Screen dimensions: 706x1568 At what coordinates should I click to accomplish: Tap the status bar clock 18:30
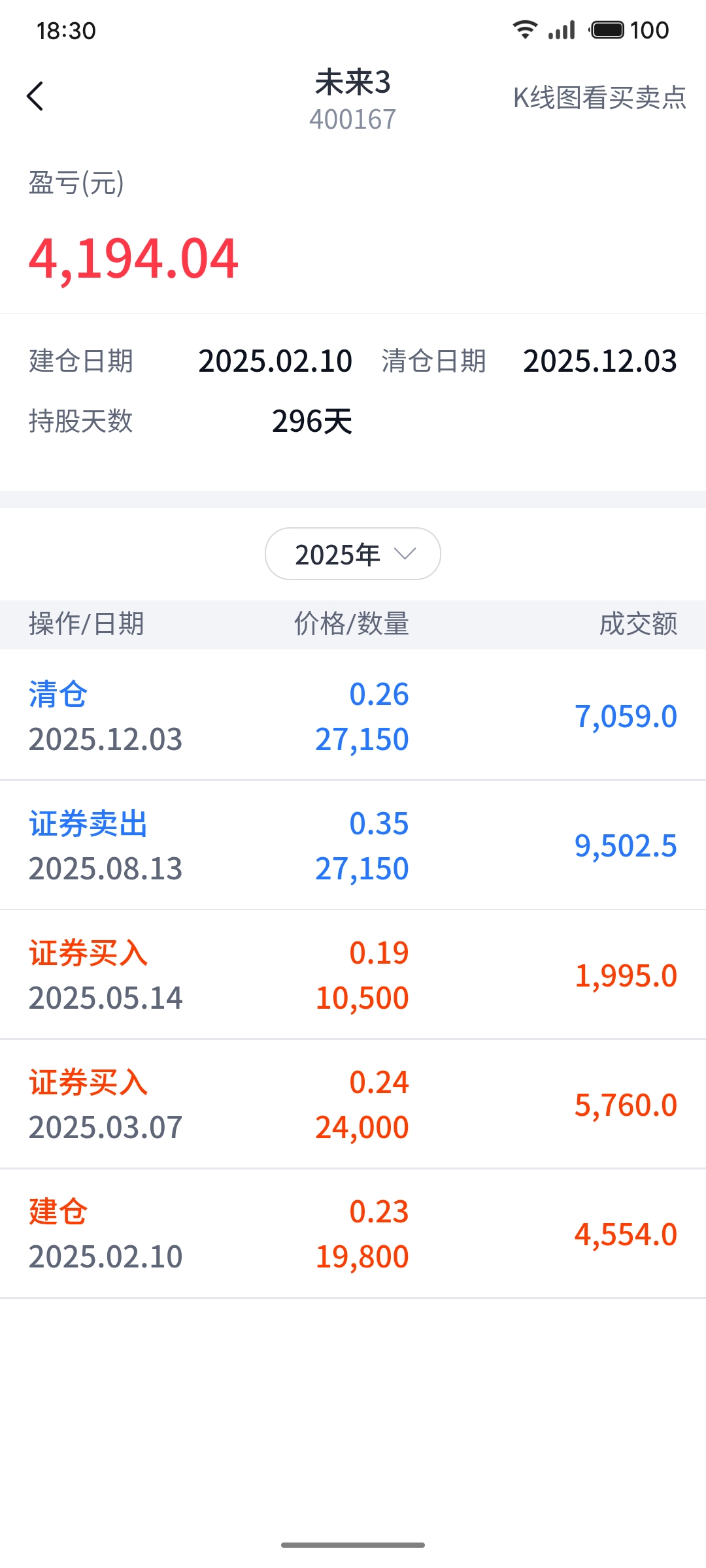pos(66,31)
